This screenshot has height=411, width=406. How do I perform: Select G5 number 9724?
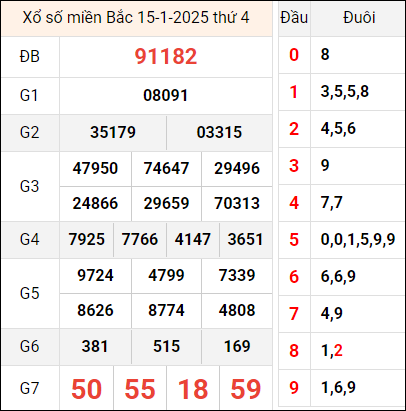point(95,275)
